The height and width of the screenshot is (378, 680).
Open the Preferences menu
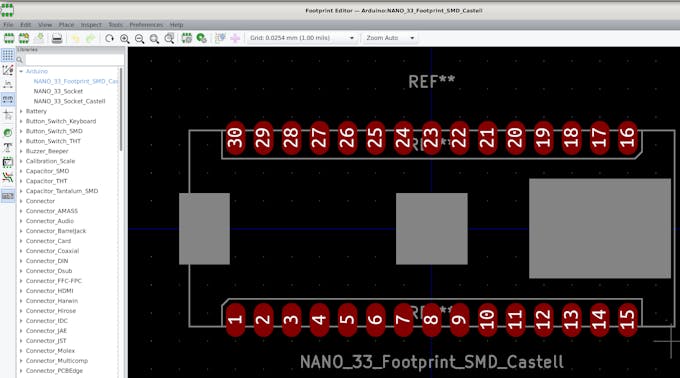point(146,25)
